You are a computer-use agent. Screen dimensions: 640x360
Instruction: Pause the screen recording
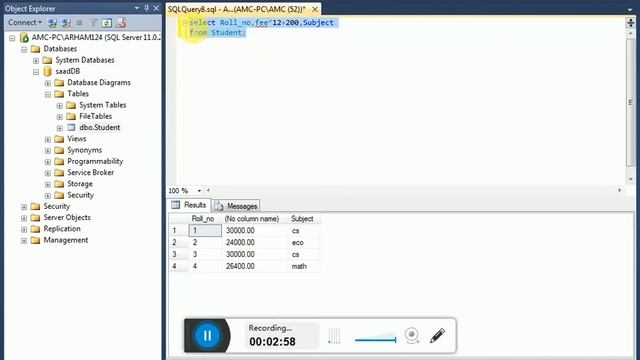207,336
